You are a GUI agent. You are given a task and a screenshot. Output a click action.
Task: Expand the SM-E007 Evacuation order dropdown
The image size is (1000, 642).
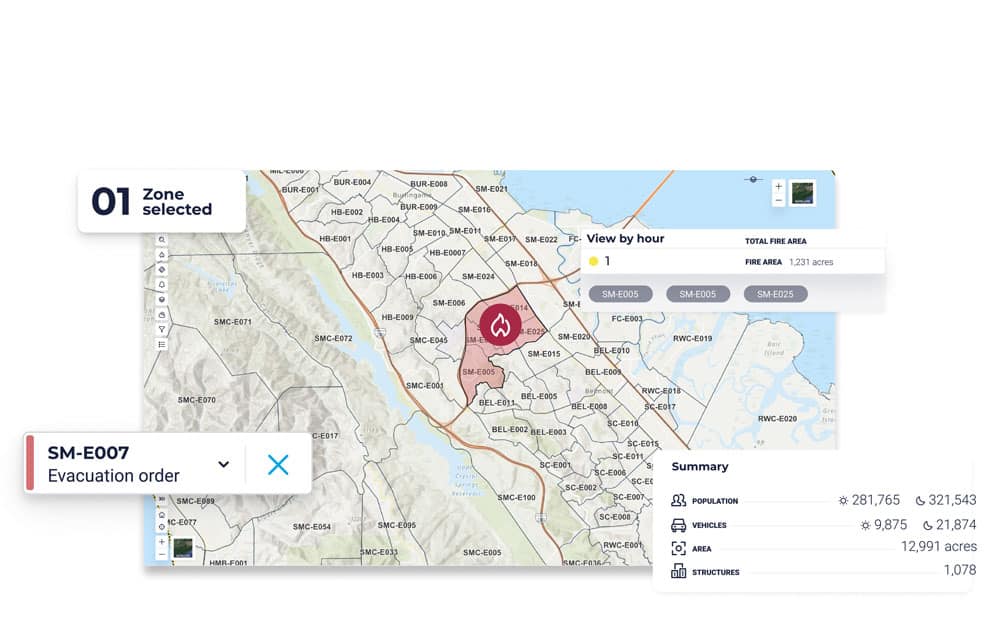click(x=224, y=464)
